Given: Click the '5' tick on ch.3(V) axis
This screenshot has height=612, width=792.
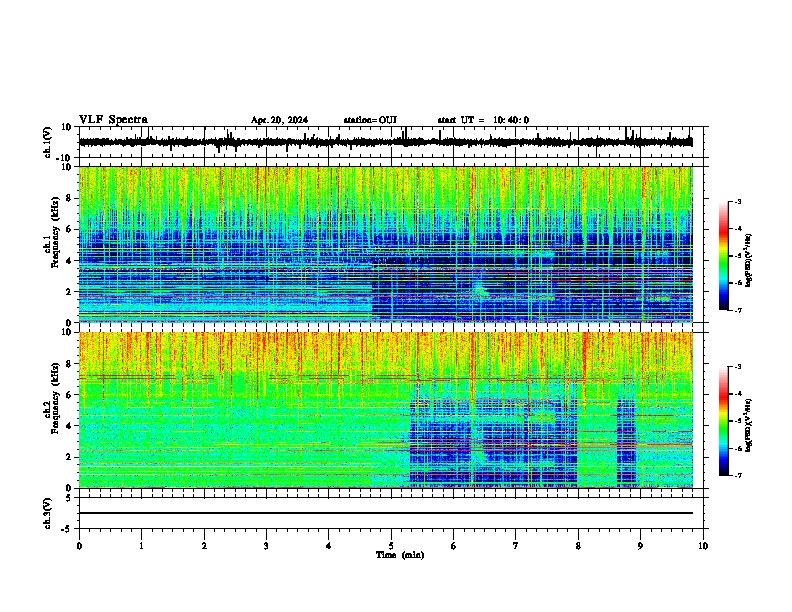Looking at the screenshot, I should point(70,498).
